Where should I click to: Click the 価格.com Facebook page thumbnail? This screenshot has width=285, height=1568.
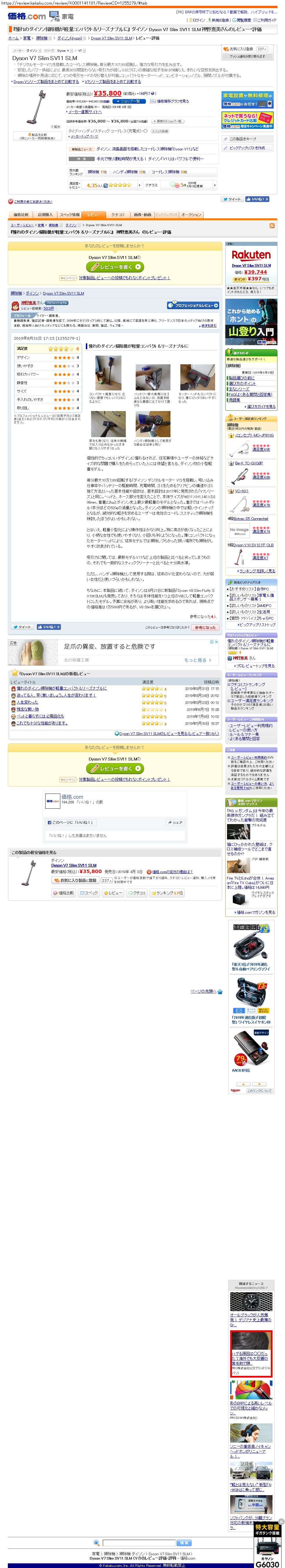(53, 801)
